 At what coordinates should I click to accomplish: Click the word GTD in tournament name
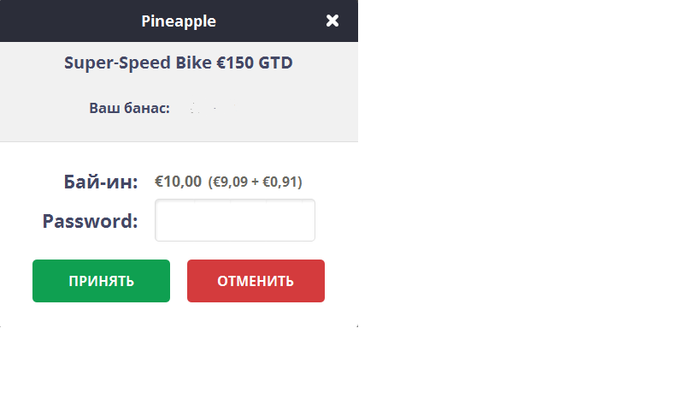pyautogui.click(x=275, y=62)
